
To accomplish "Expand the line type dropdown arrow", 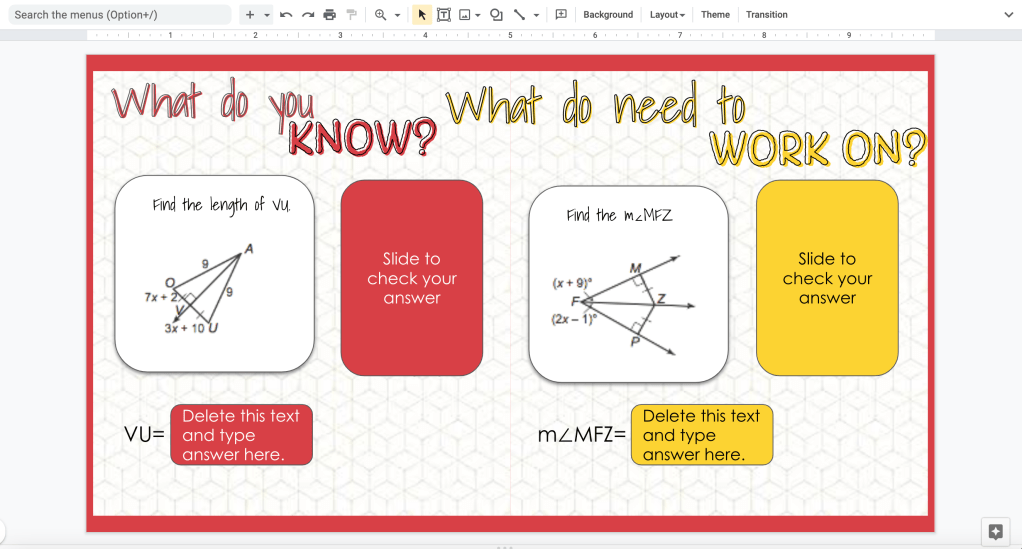I will 537,15.
